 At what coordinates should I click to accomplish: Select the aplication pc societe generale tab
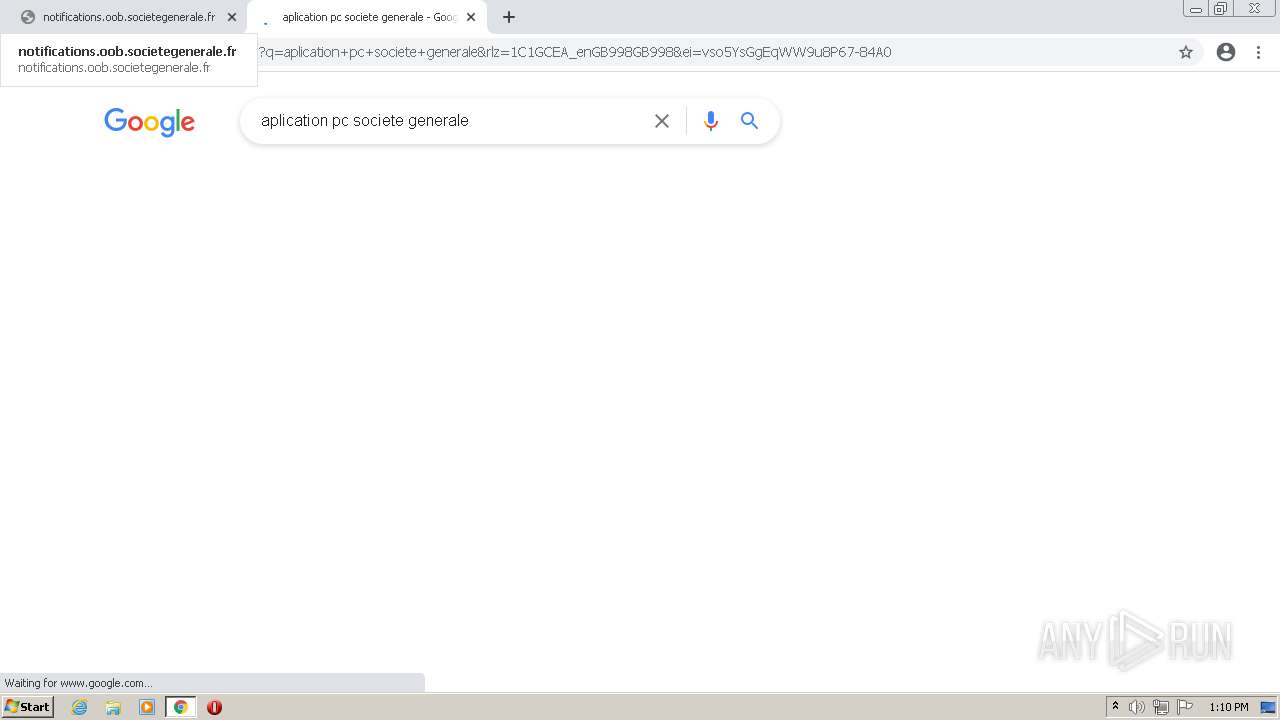coord(367,17)
